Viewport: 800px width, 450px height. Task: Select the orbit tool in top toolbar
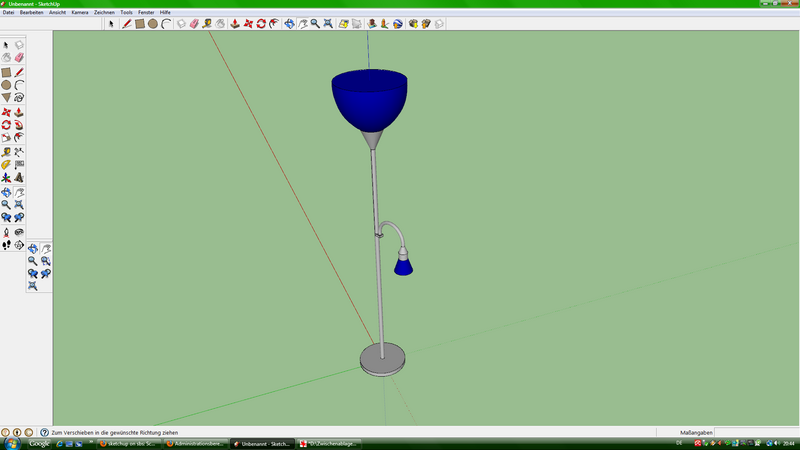pyautogui.click(x=289, y=23)
